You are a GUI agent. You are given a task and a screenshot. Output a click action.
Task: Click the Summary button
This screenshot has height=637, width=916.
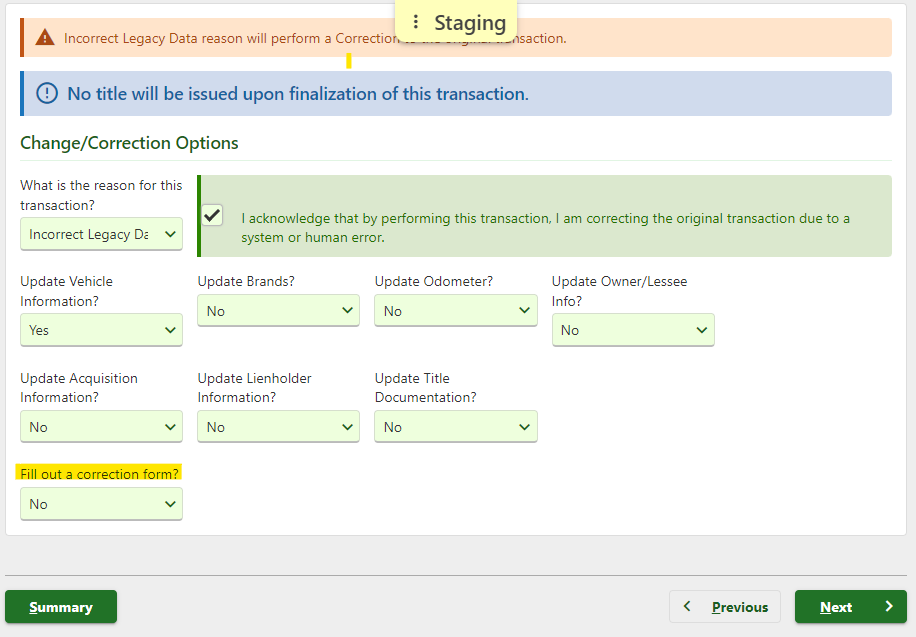click(61, 607)
